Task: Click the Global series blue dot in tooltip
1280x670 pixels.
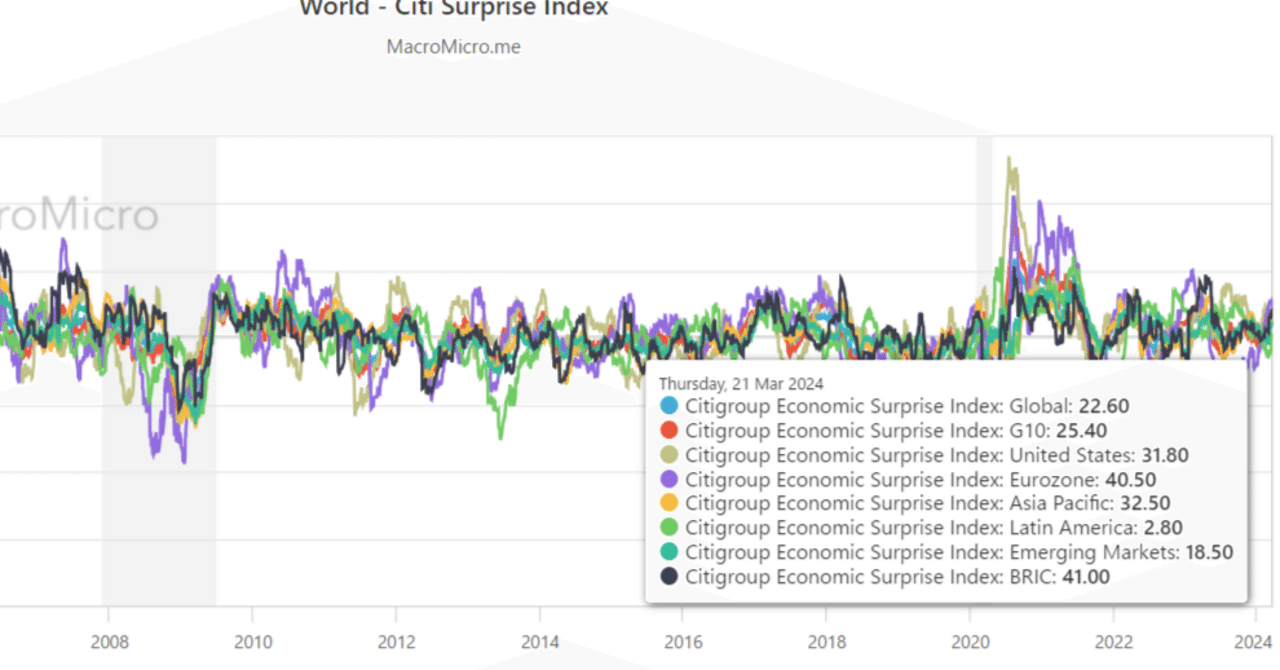Action: tap(669, 406)
